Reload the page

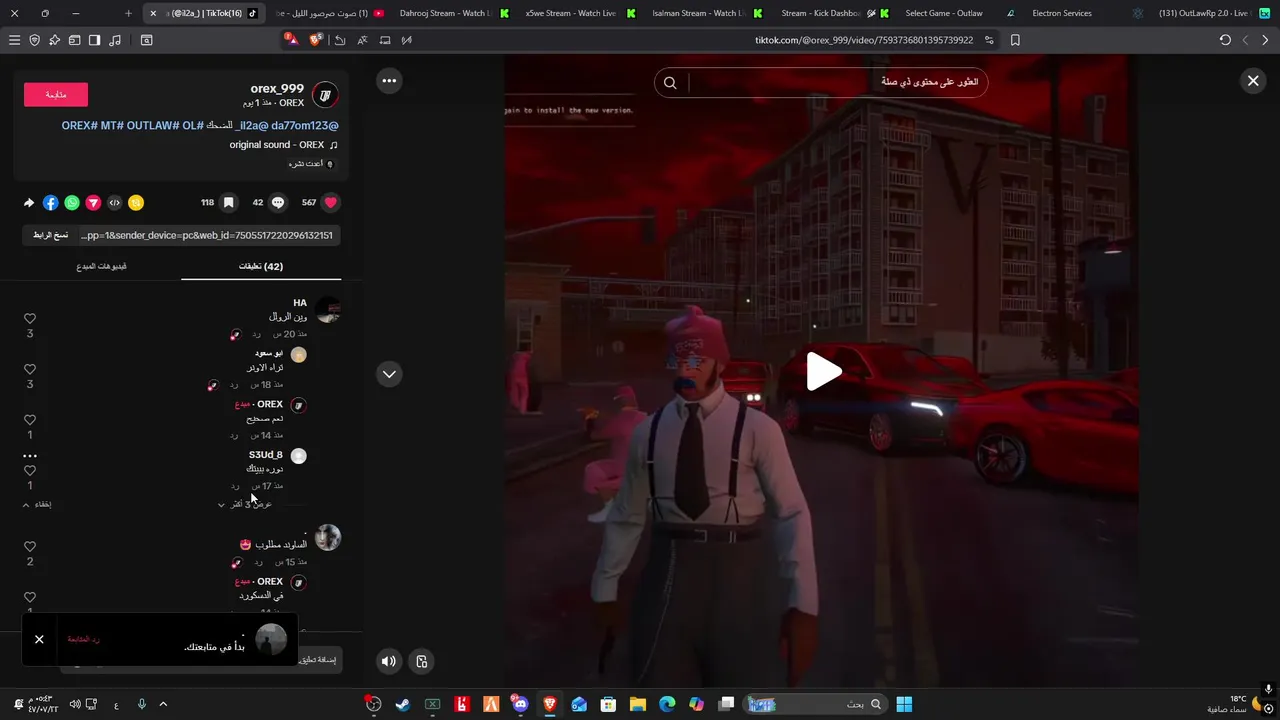(1225, 40)
